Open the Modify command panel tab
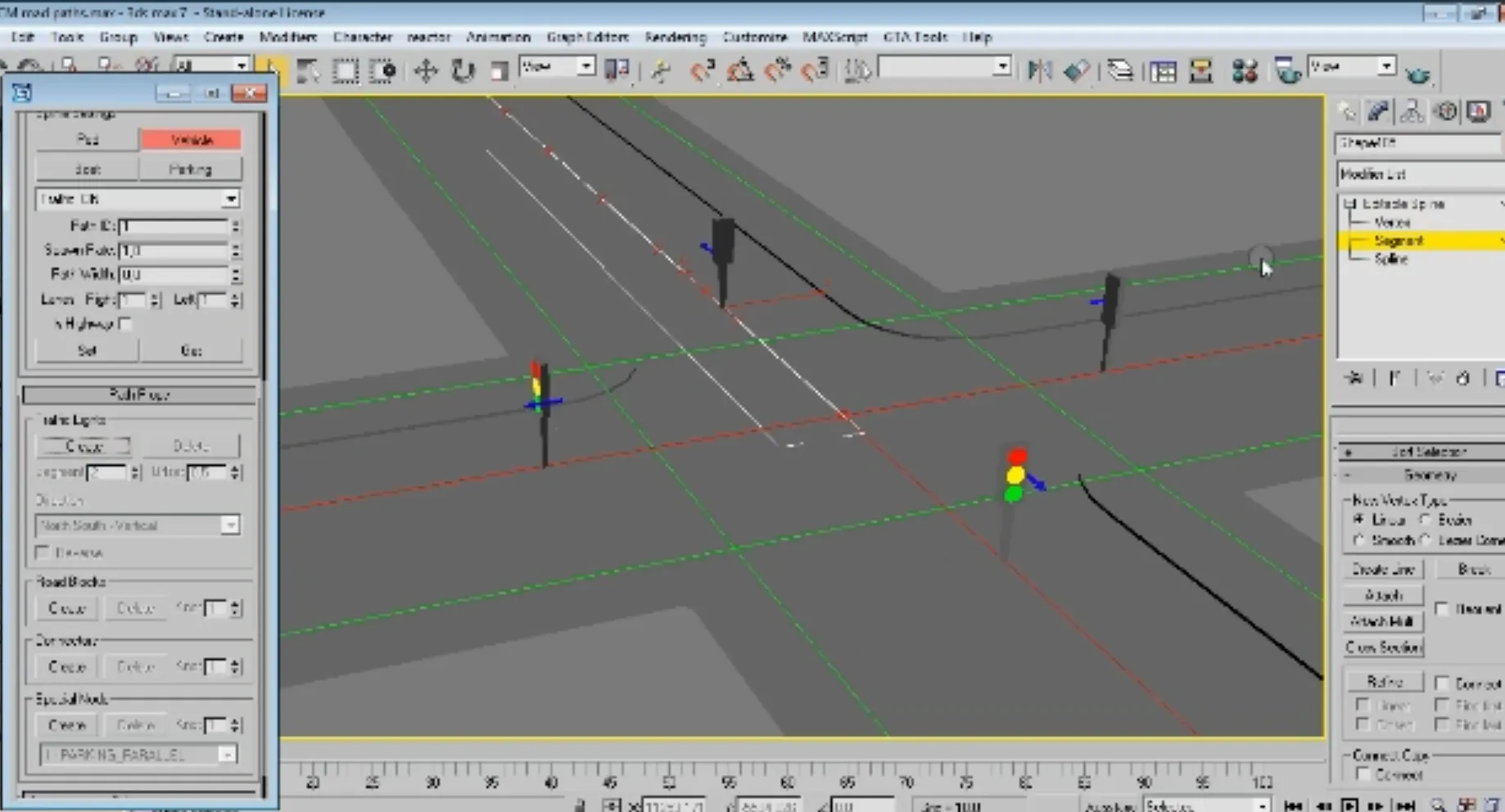 1378,111
